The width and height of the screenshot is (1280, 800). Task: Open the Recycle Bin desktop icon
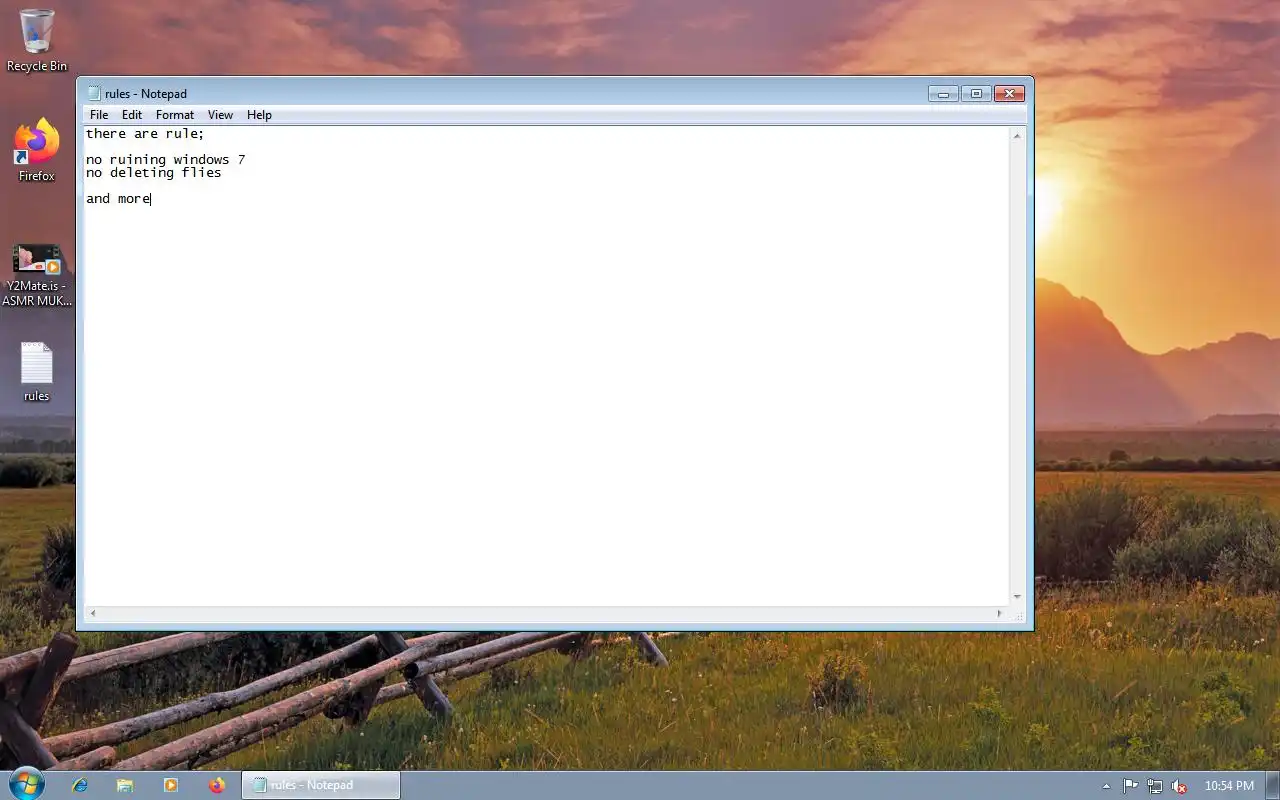(x=37, y=40)
